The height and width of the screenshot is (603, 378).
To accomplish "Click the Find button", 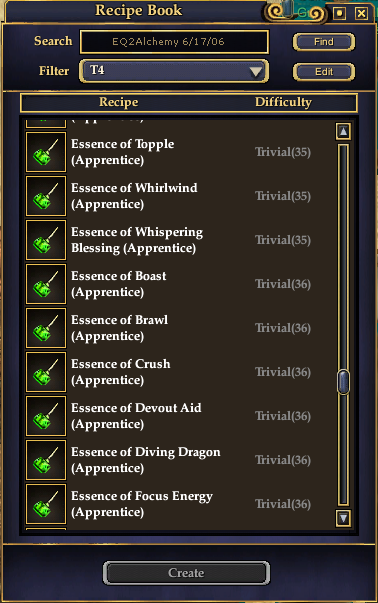I will coord(324,42).
